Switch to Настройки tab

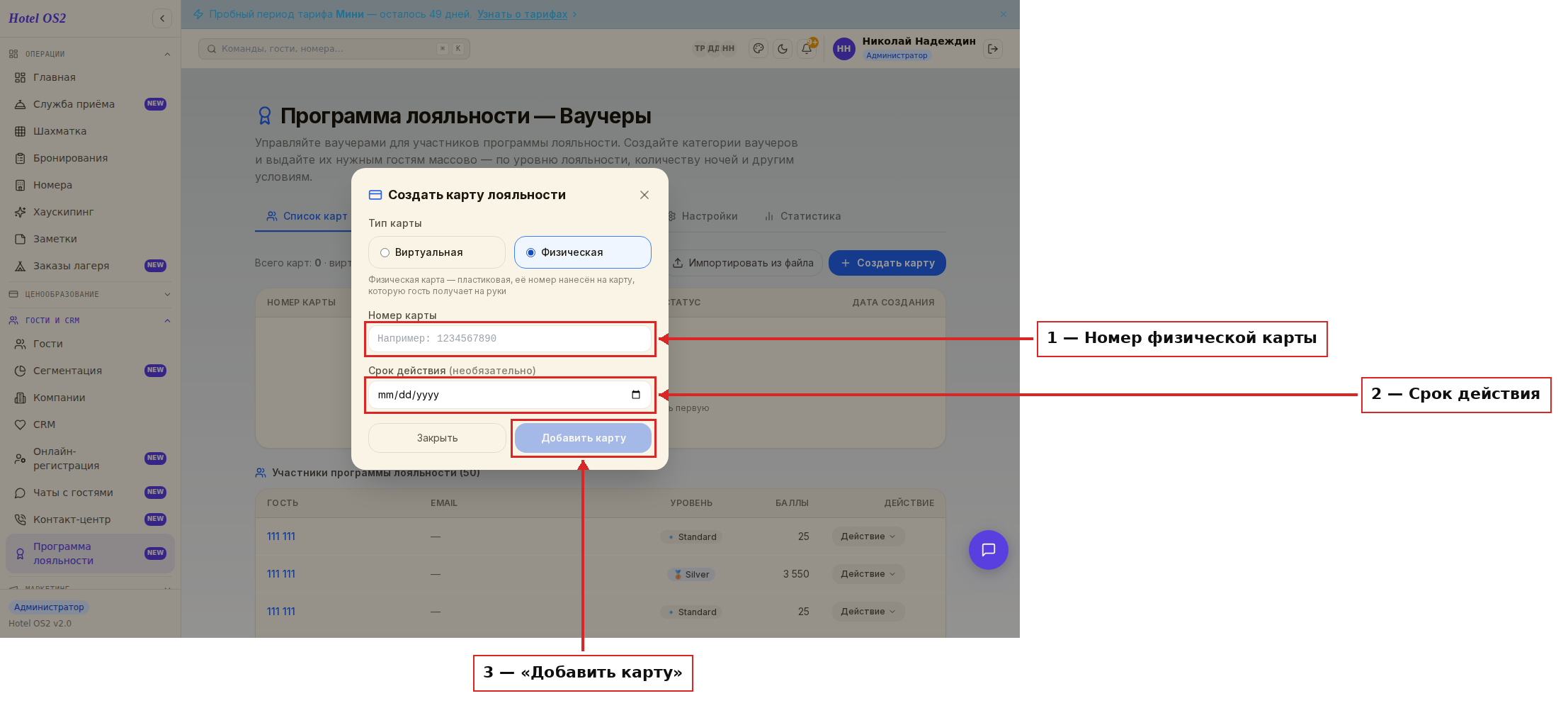click(x=702, y=216)
